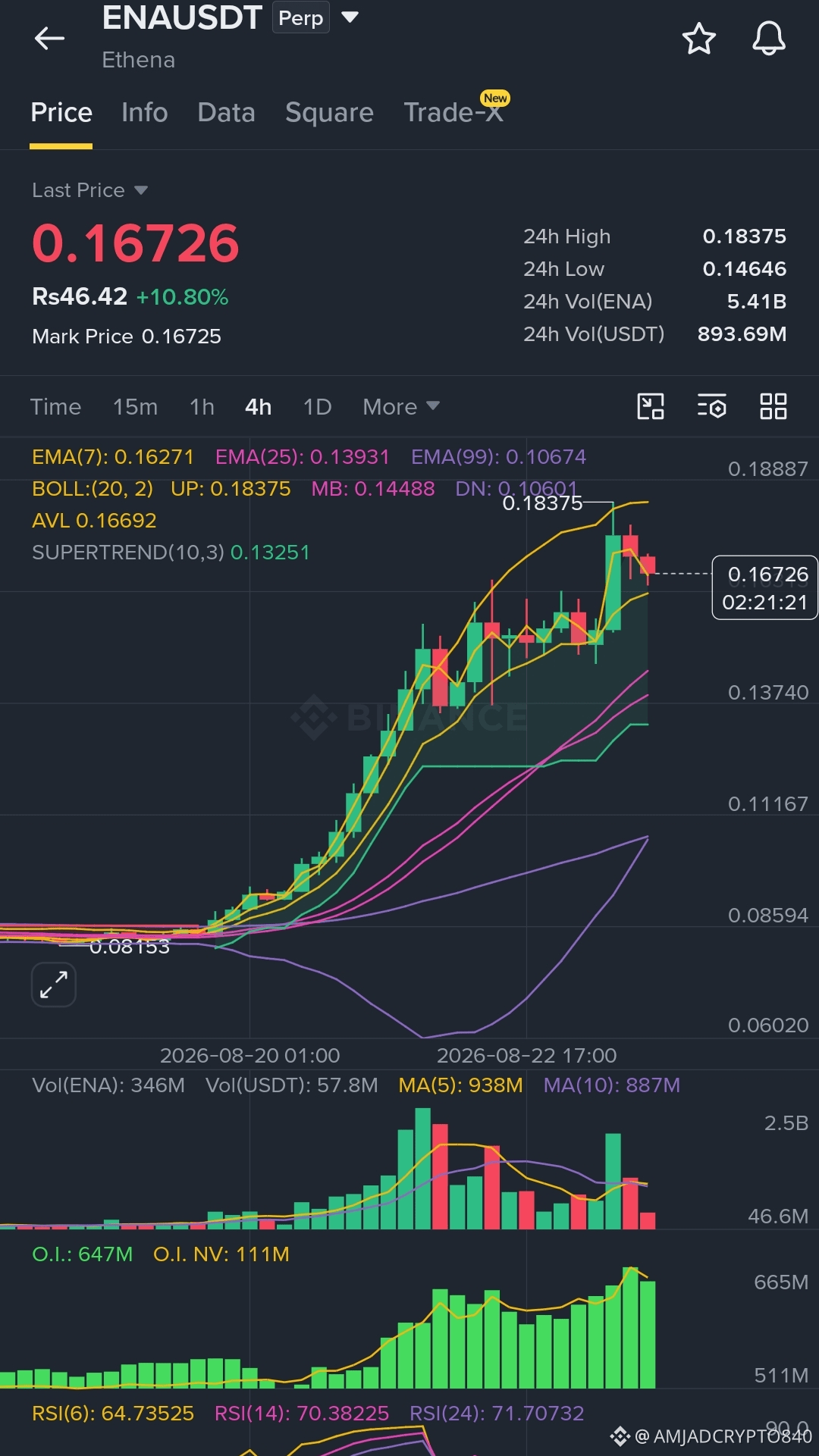The height and width of the screenshot is (1456, 819).
Task: Switch to the Price tab
Action: point(61,113)
